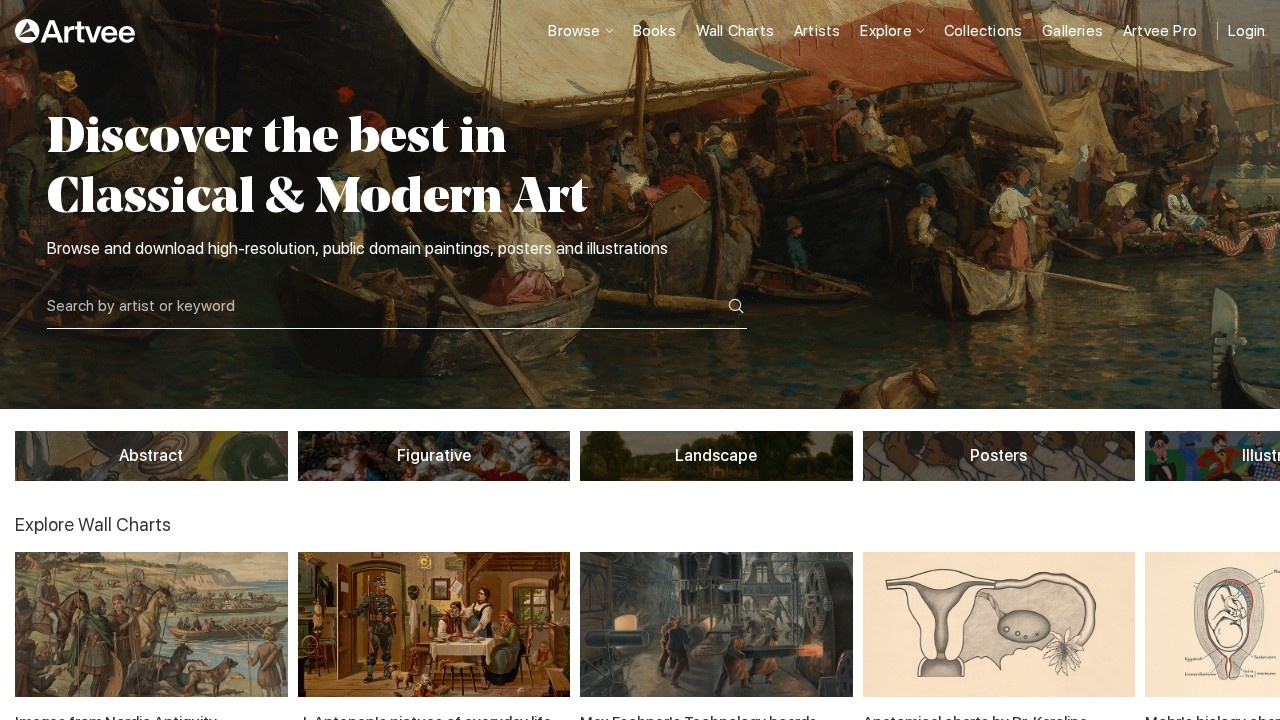Select the Landscape category tile
Image resolution: width=1280 pixels, height=720 pixels.
pyautogui.click(x=716, y=456)
